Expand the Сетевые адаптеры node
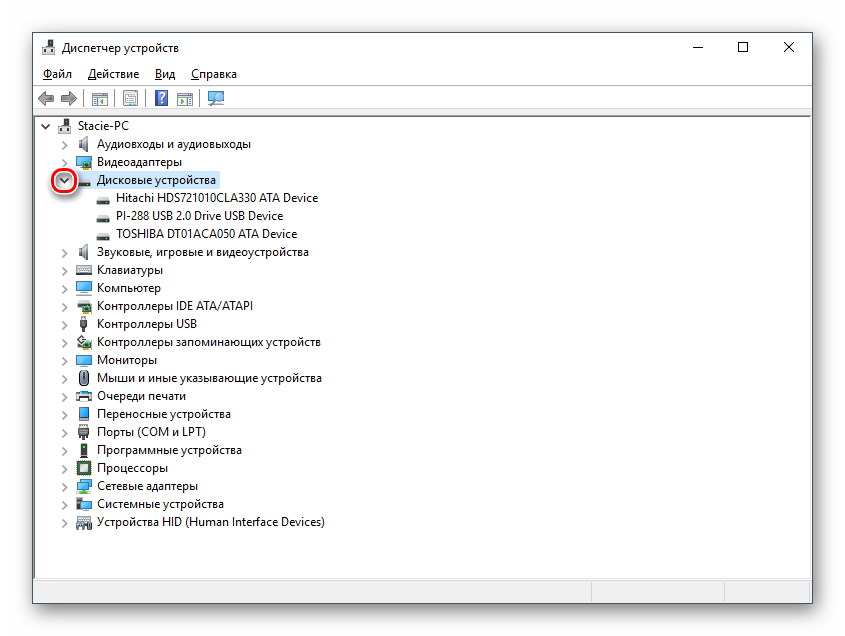 pyautogui.click(x=65, y=486)
